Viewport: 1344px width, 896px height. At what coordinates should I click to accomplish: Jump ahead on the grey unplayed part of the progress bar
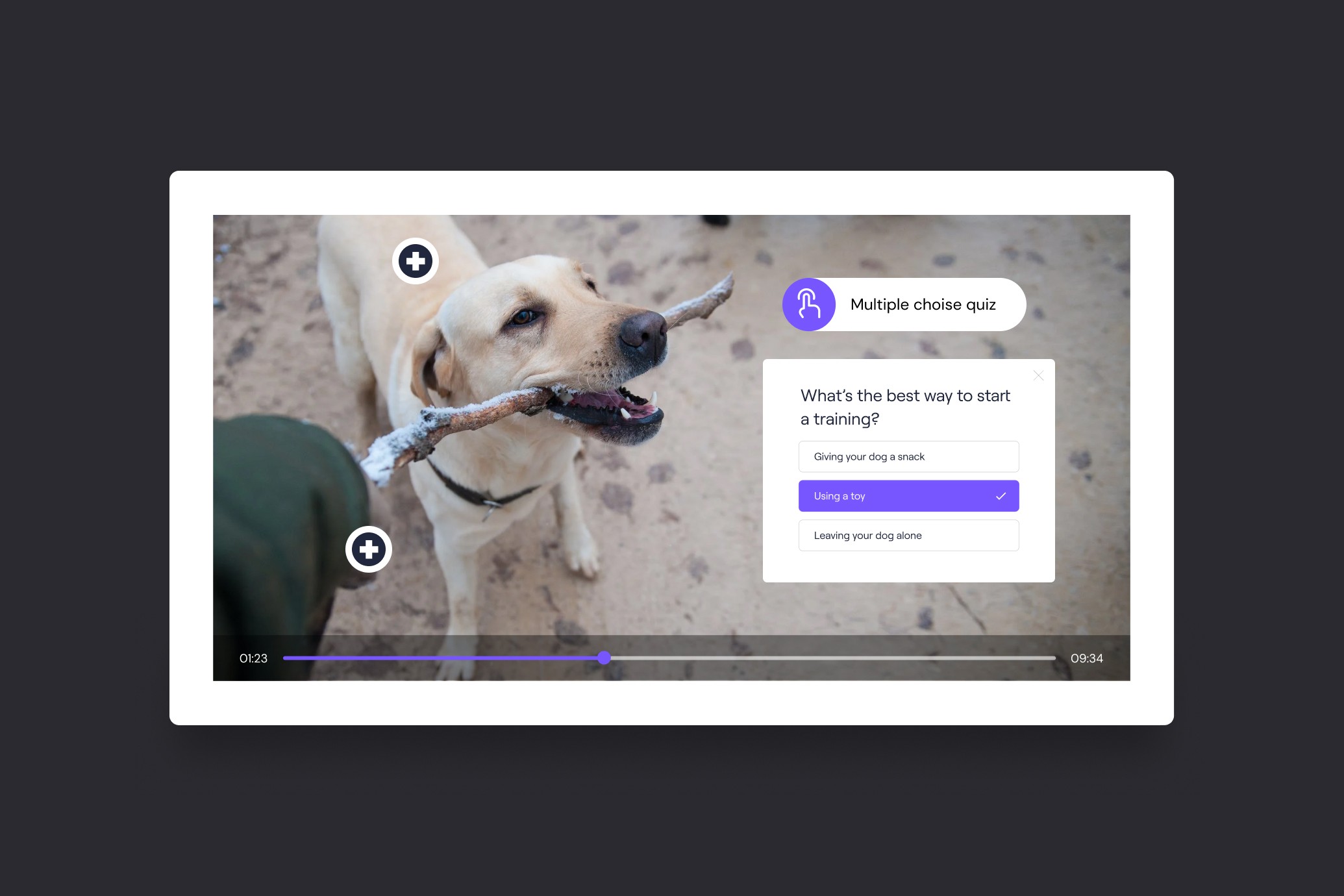(831, 658)
